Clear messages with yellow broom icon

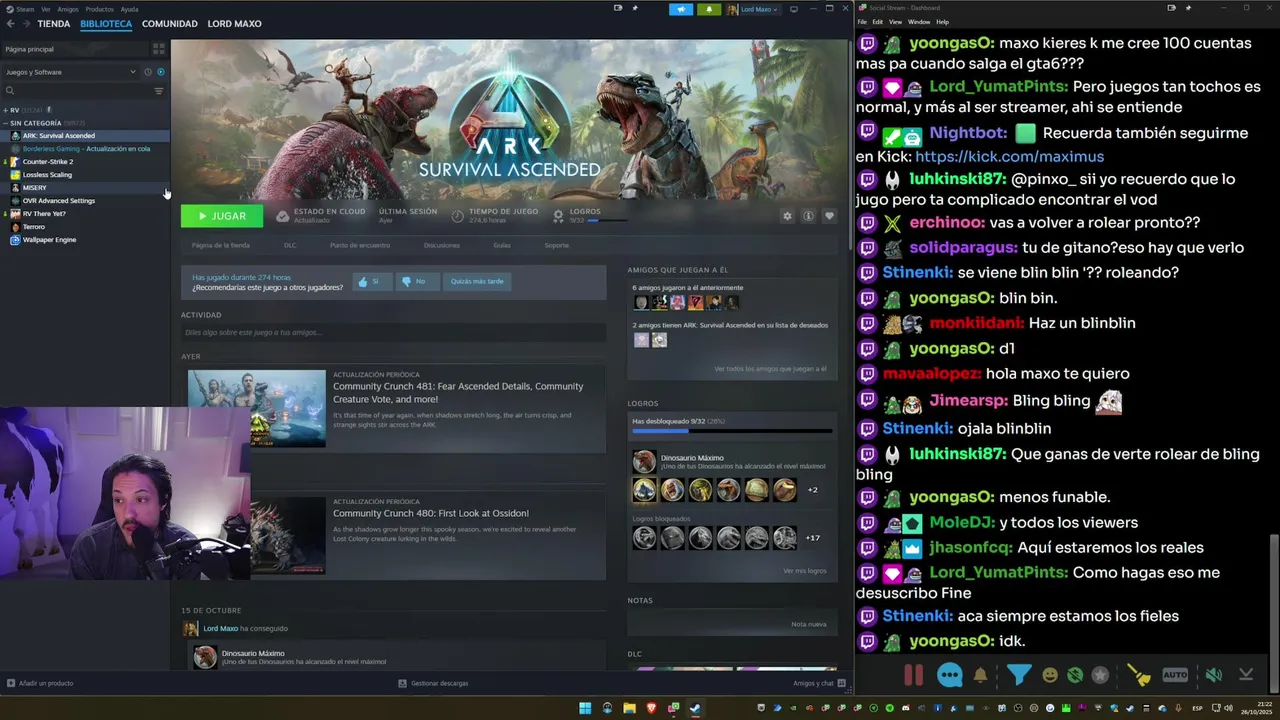tap(1139, 675)
